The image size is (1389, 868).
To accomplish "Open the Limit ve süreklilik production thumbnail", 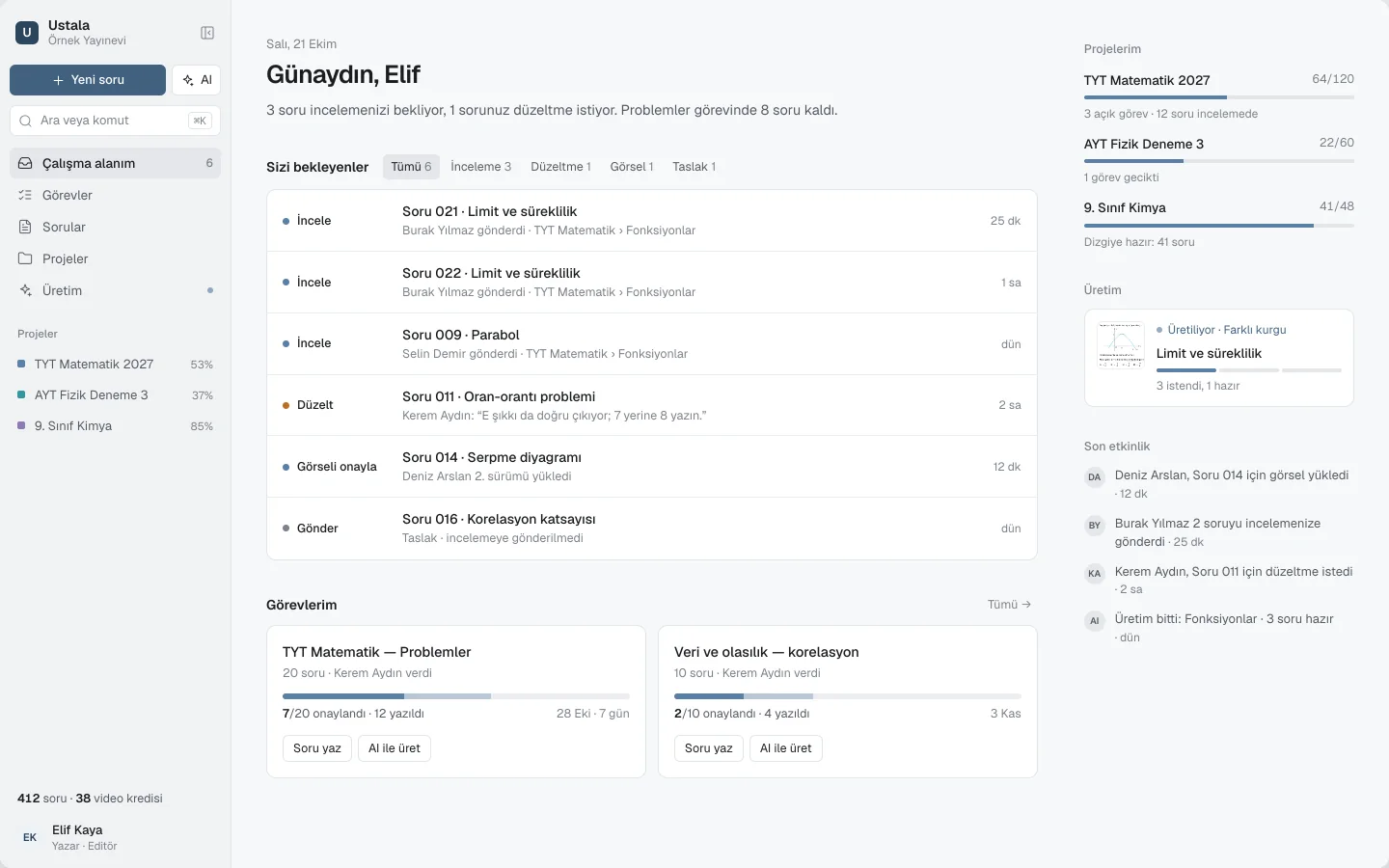I will pos(1121,345).
